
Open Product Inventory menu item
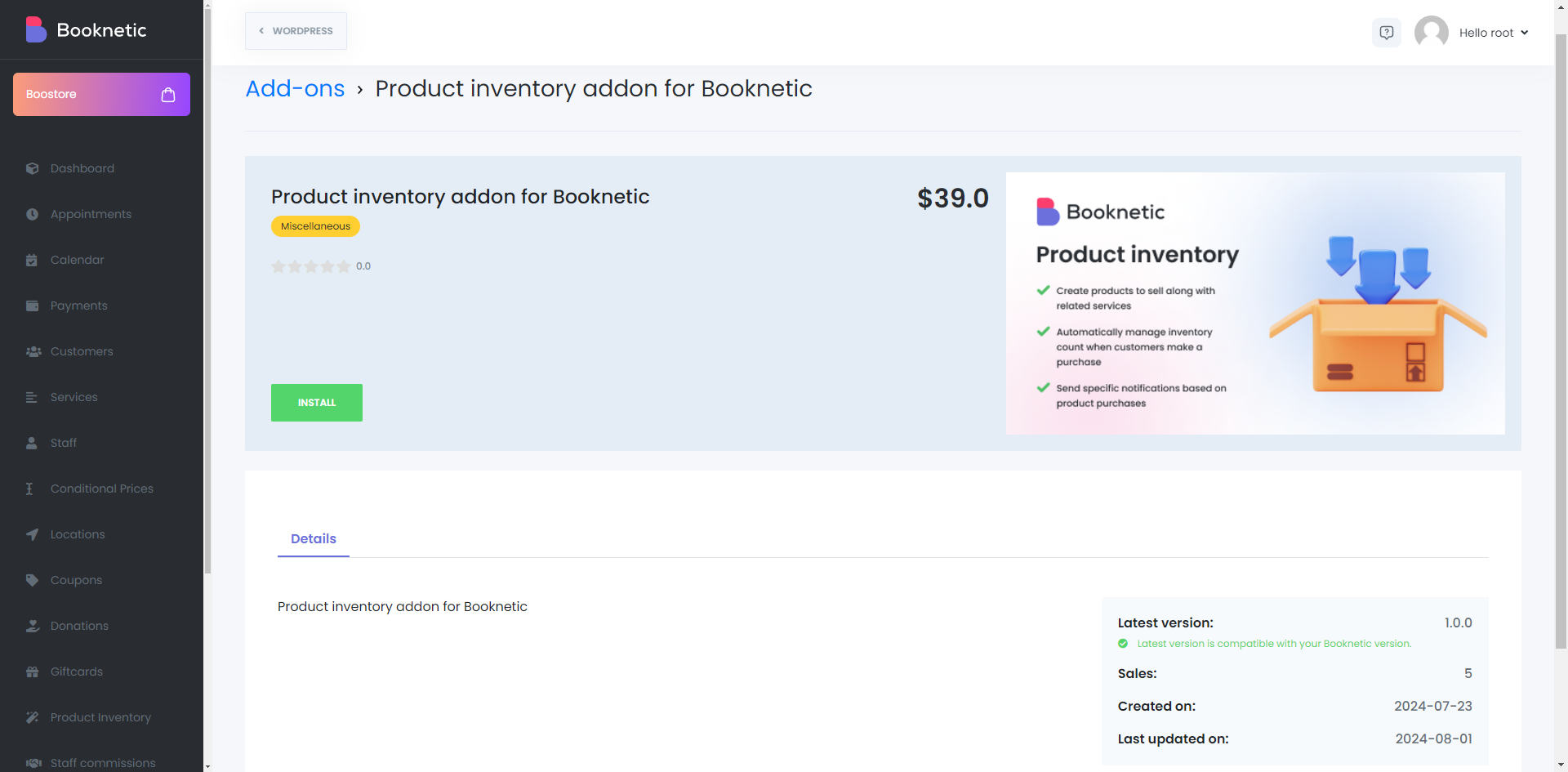point(101,717)
